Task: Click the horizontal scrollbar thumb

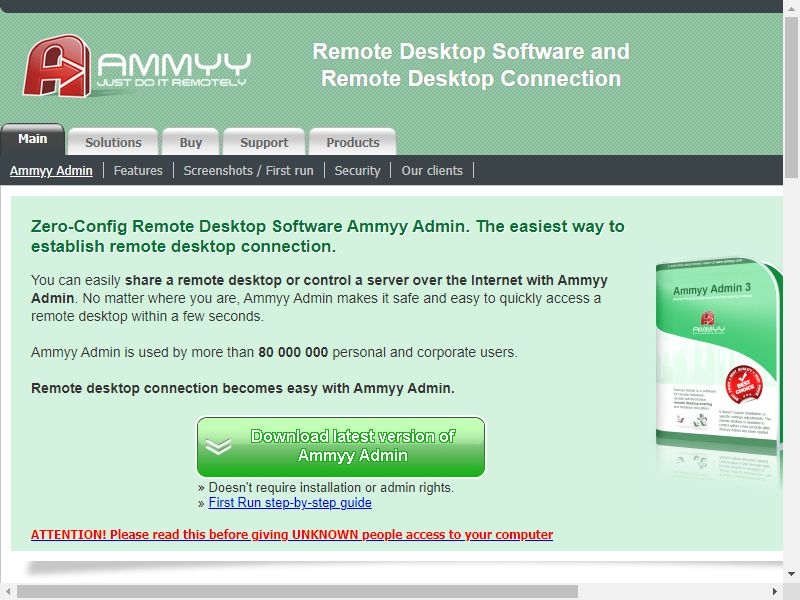Action: click(x=297, y=591)
